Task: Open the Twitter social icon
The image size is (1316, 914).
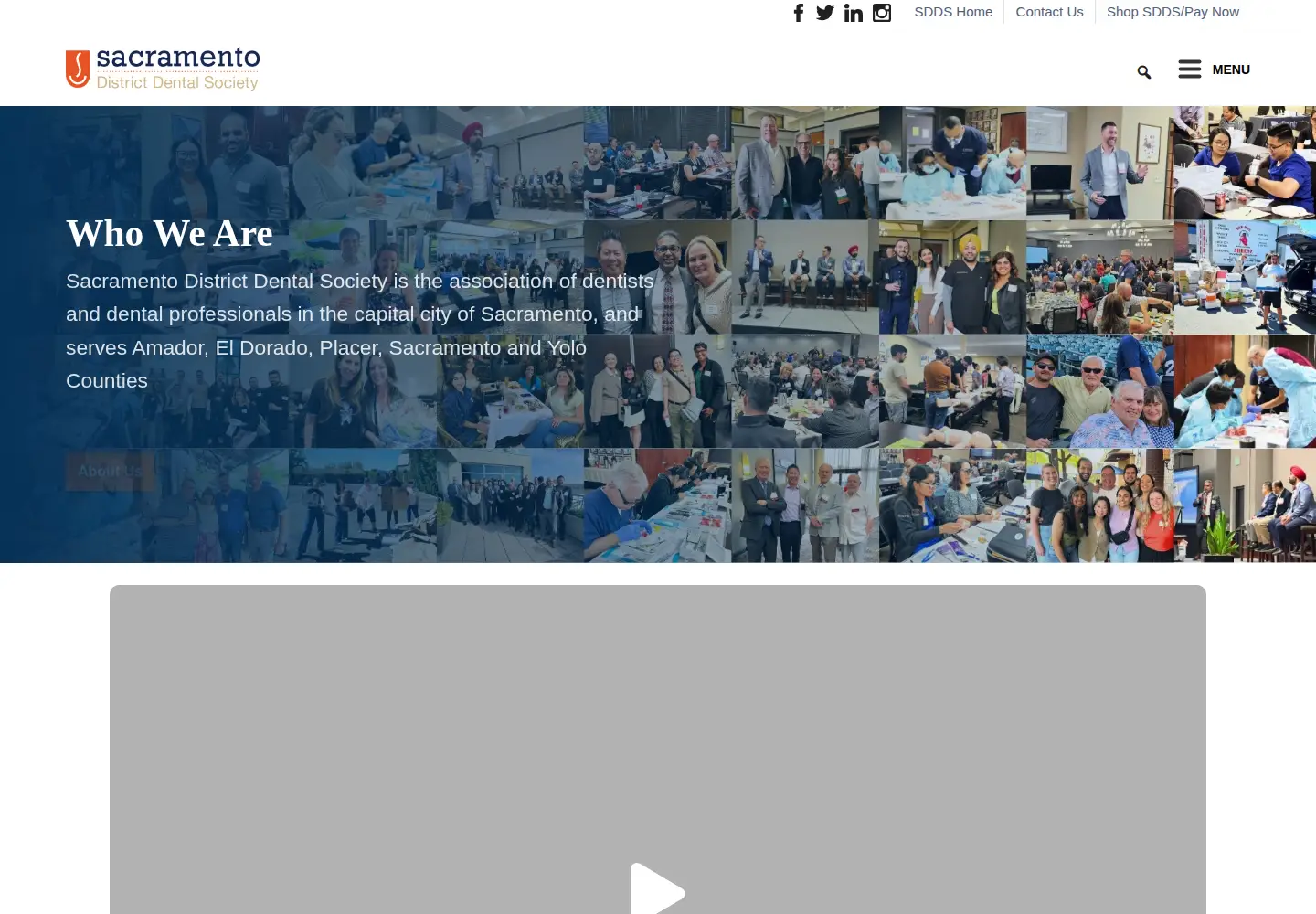Action: pyautogui.click(x=825, y=13)
